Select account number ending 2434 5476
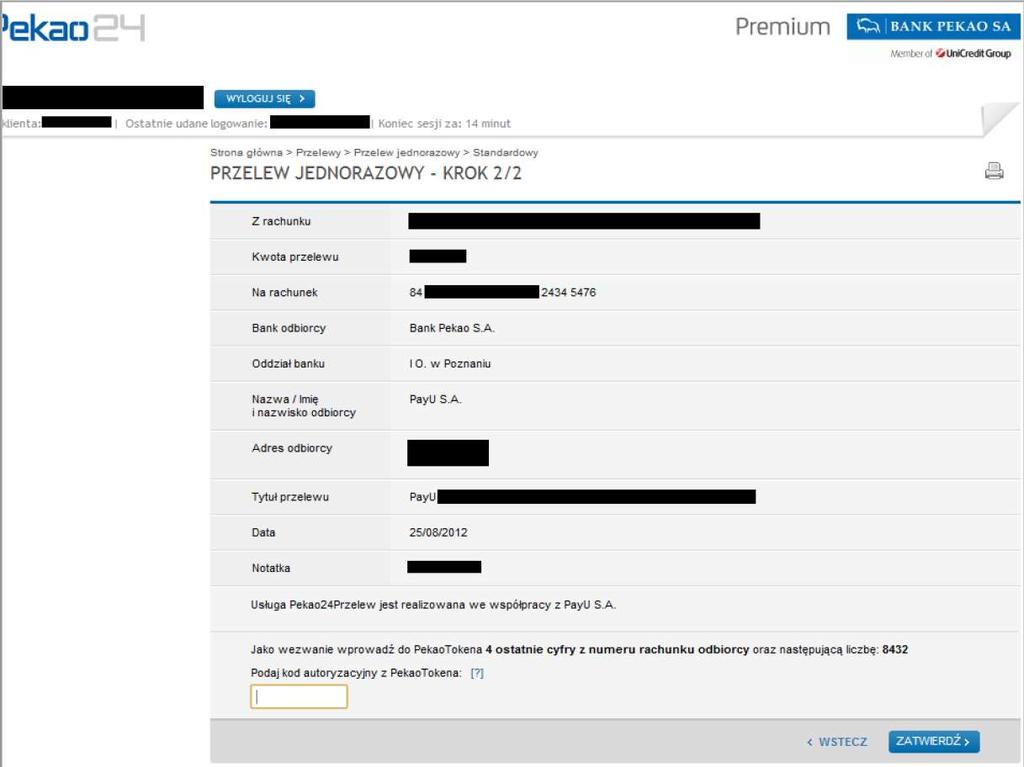This screenshot has width=1024, height=767. pos(502,293)
